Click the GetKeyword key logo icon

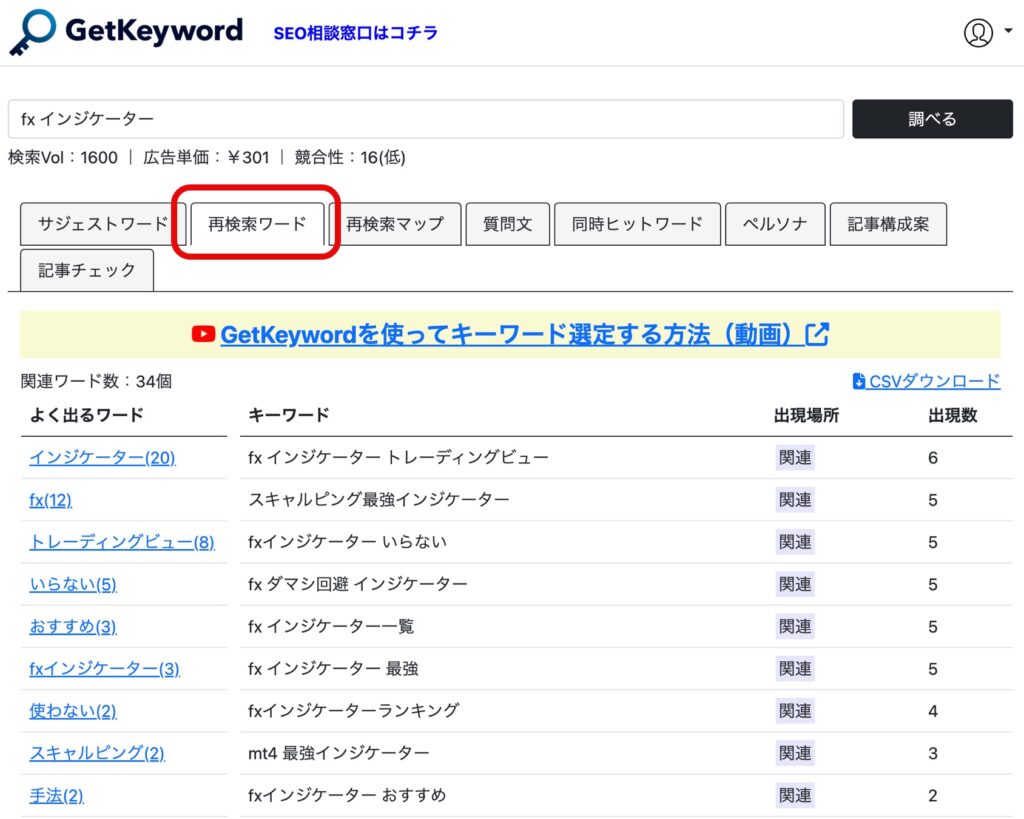(x=33, y=32)
